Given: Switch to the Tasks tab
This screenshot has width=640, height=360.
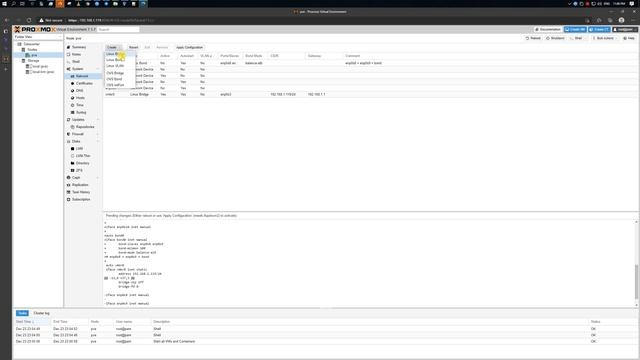Looking at the screenshot, I should [x=22, y=313].
